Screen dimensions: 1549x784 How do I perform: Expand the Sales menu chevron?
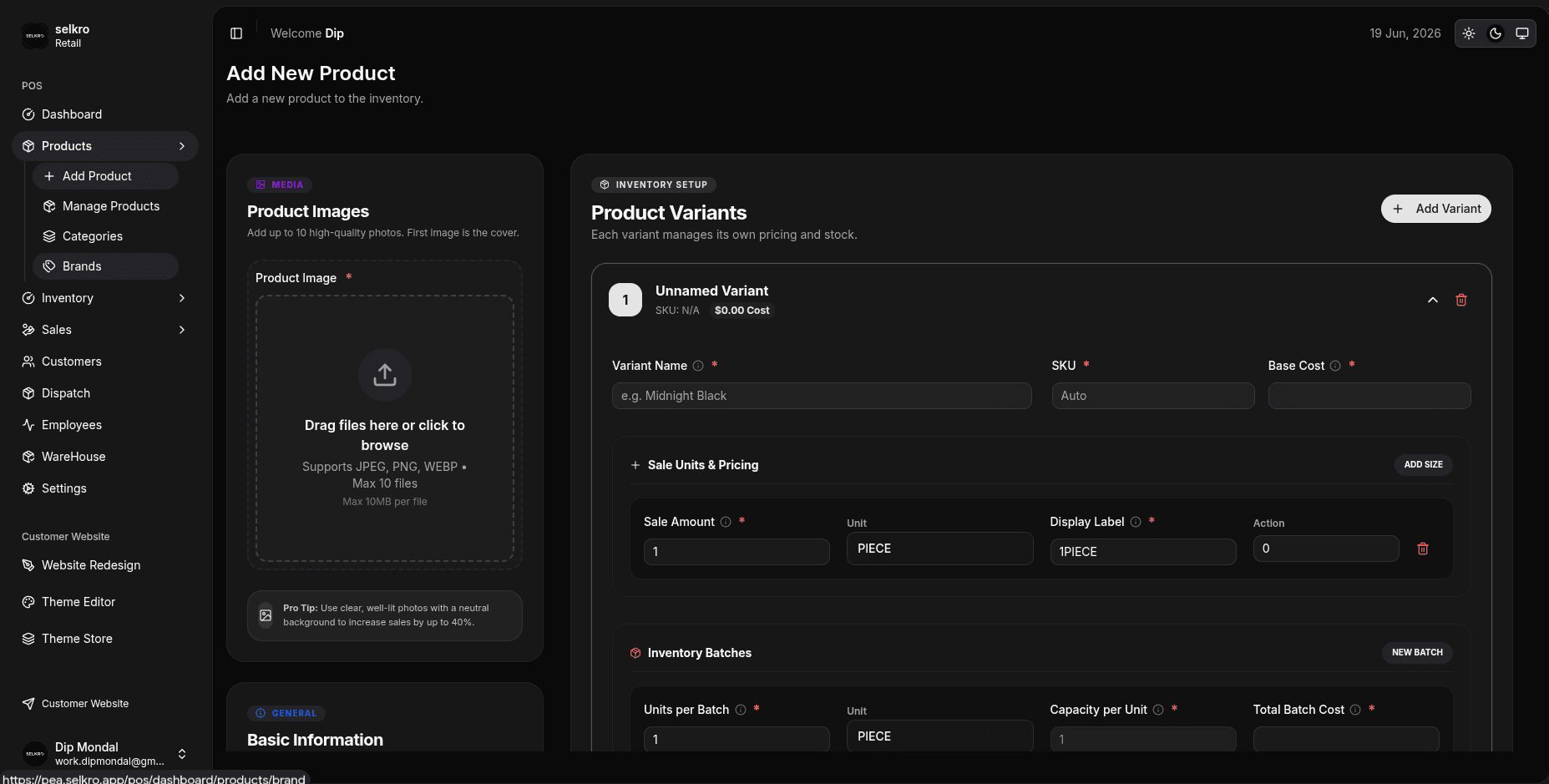pyautogui.click(x=182, y=330)
